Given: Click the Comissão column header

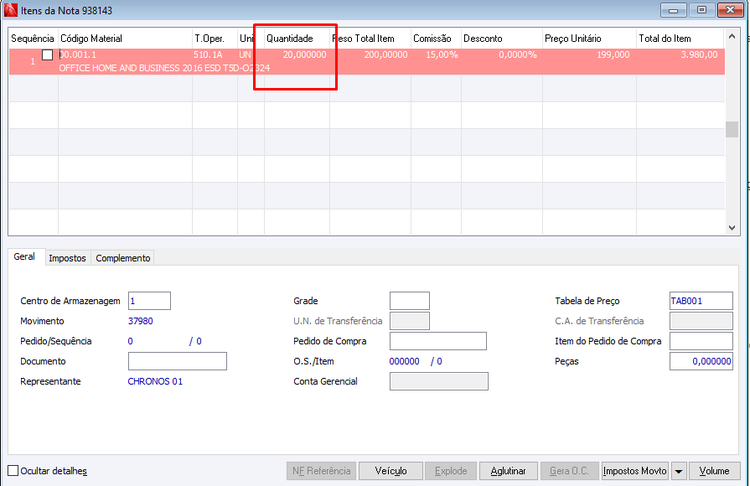Looking at the screenshot, I should point(436,38).
